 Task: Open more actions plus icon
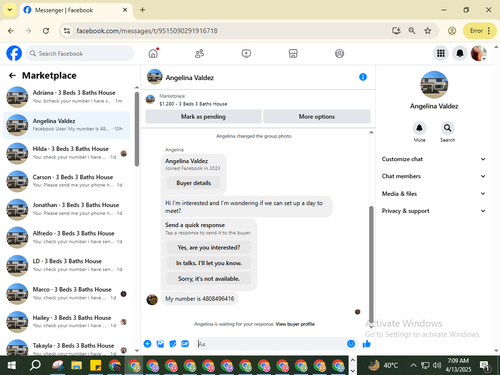pos(147,344)
